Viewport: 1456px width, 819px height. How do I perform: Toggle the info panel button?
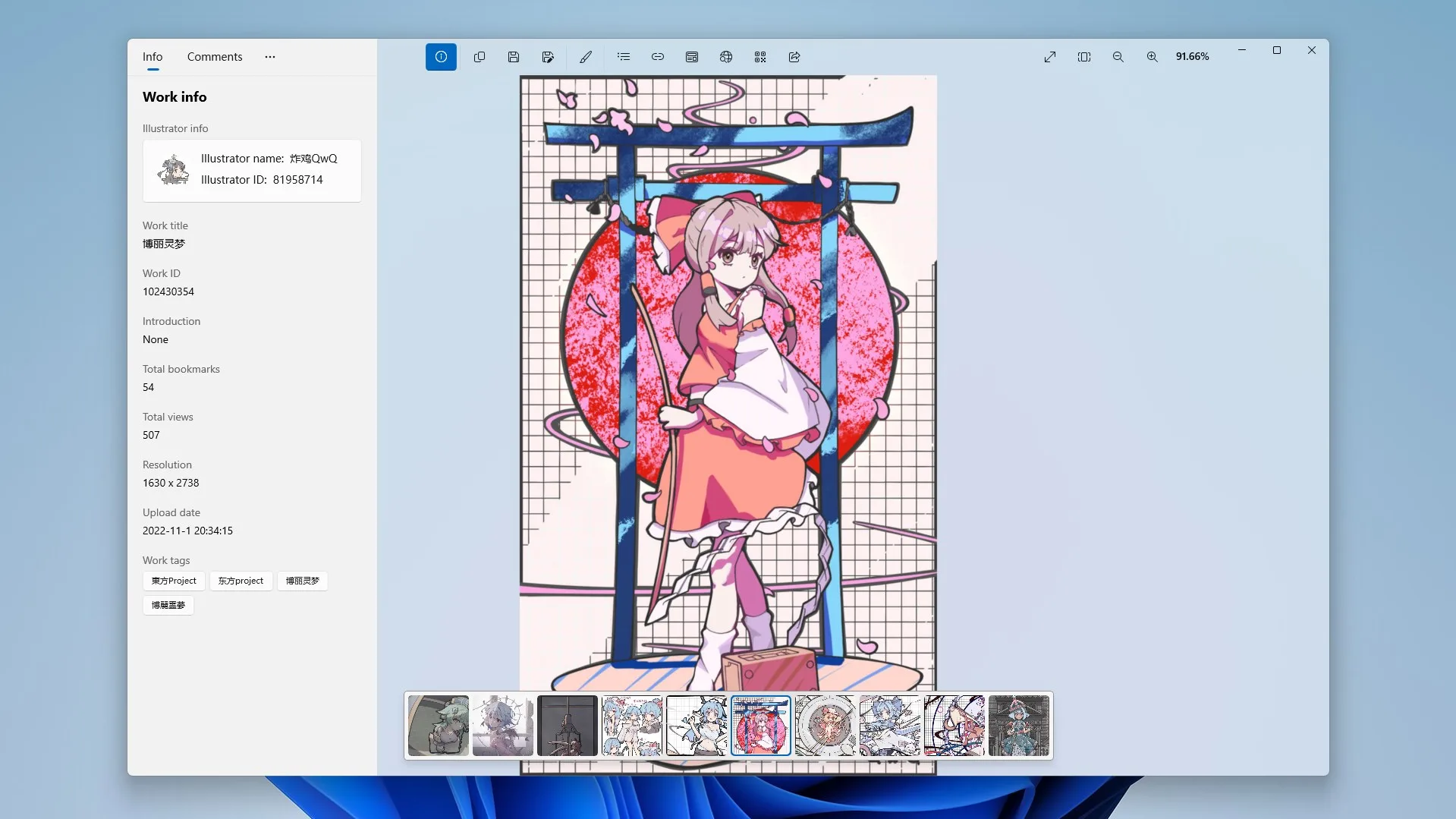[441, 57]
